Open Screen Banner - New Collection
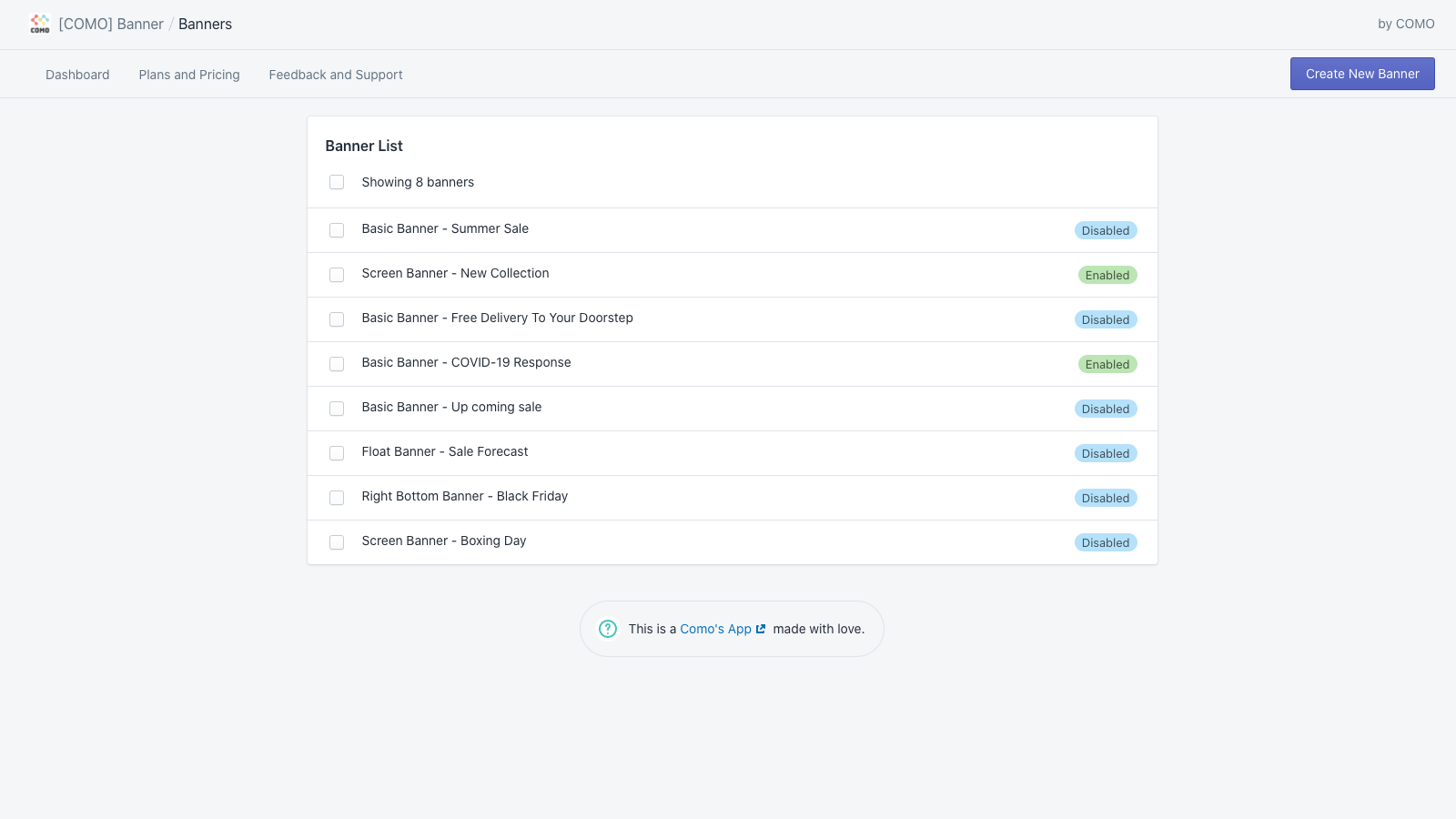This screenshot has height=819, width=1456. pyautogui.click(x=455, y=273)
